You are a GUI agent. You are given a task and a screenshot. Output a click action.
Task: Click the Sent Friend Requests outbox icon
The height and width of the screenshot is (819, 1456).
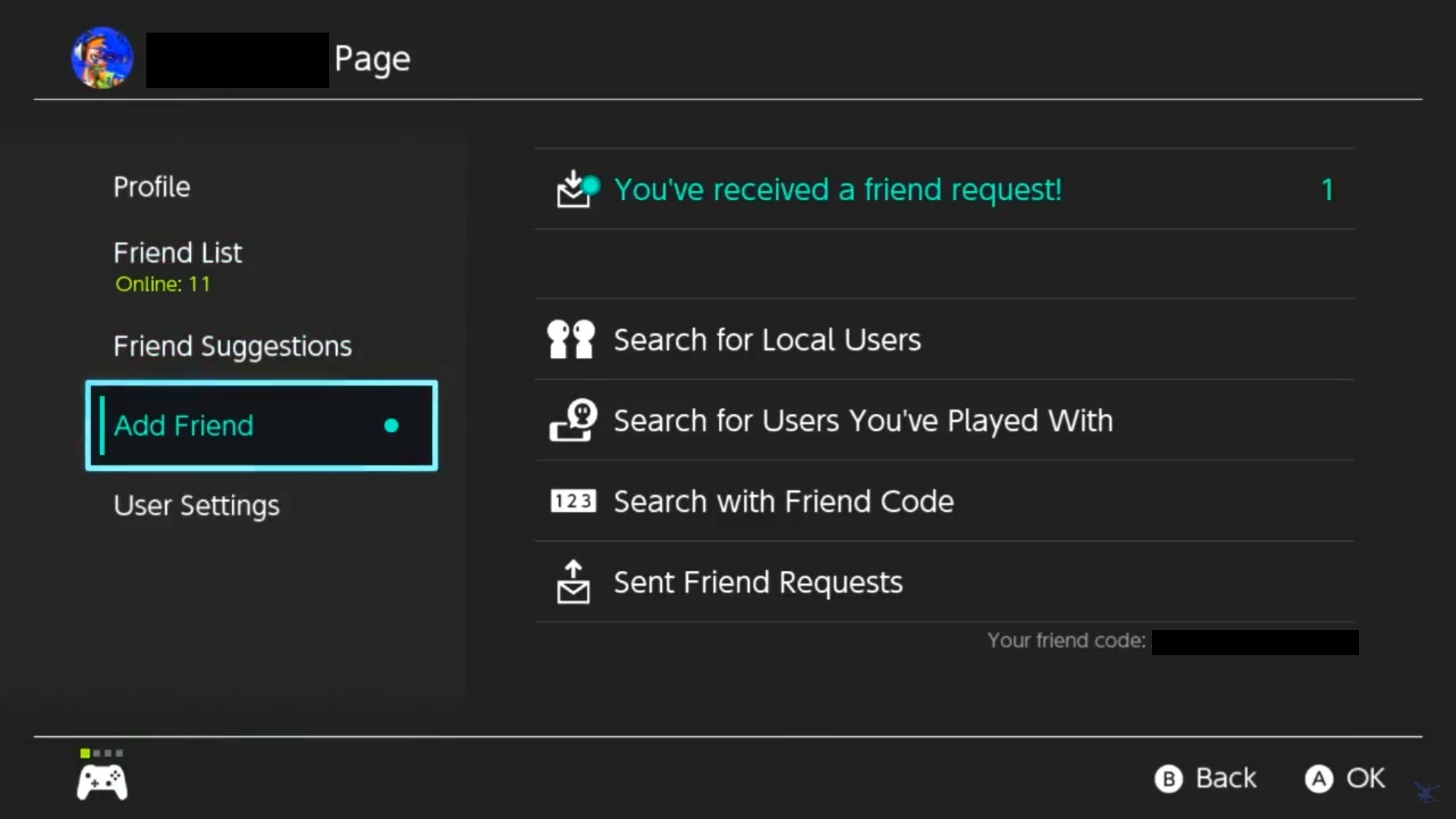tap(573, 582)
